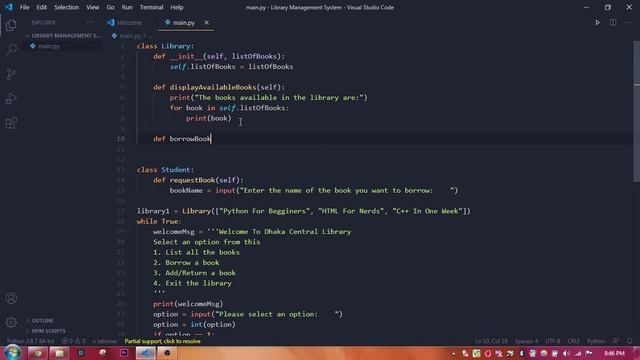Expand the Outline section
This screenshot has height=360, width=640.
click(42, 320)
